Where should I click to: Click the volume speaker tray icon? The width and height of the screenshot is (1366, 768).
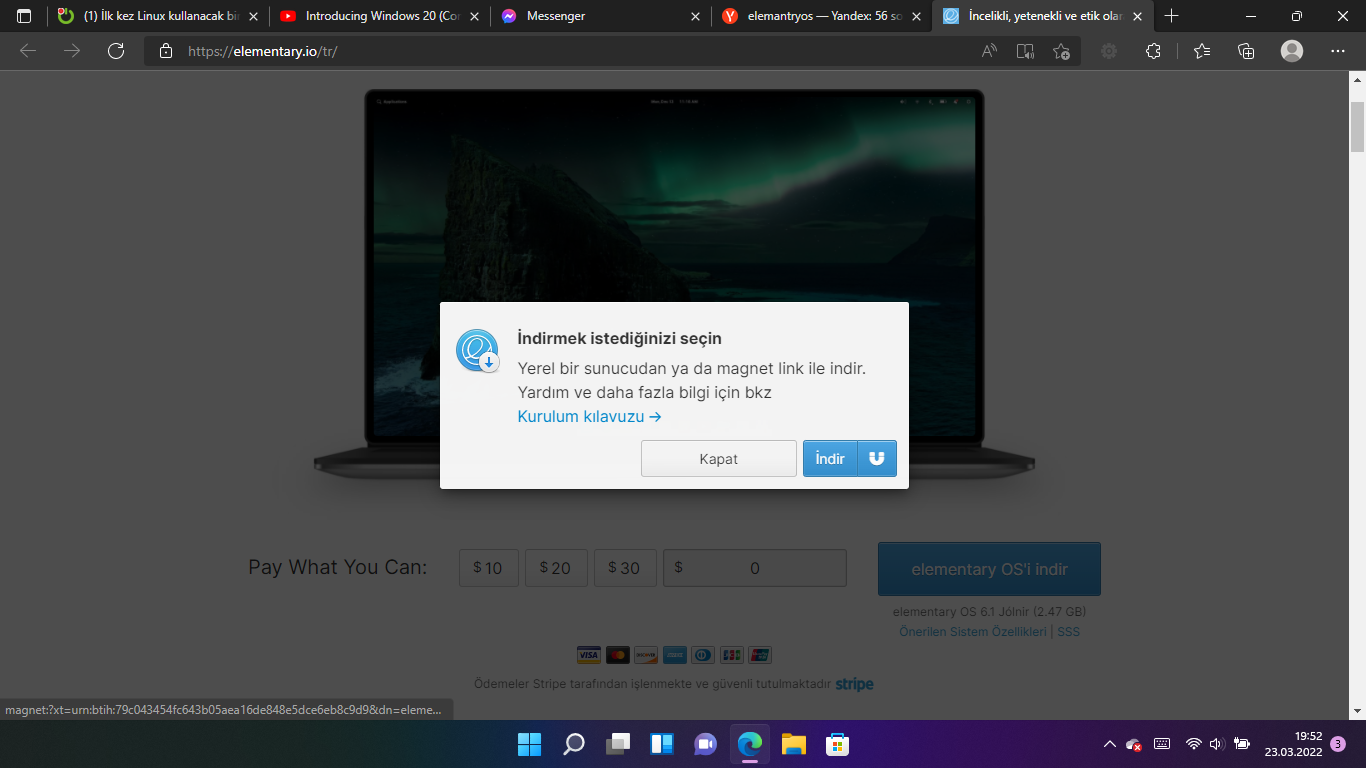(1217, 744)
